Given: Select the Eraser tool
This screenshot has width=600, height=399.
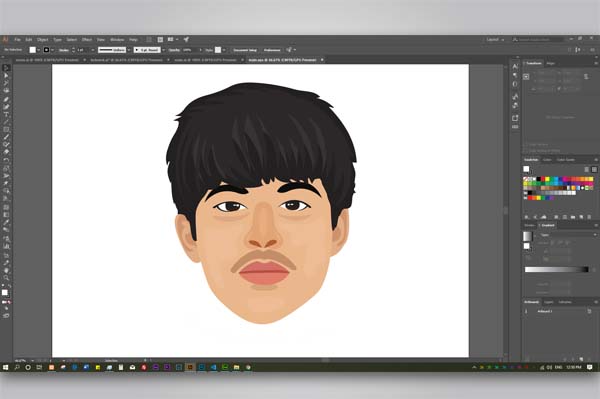Looking at the screenshot, I should coord(6,152).
